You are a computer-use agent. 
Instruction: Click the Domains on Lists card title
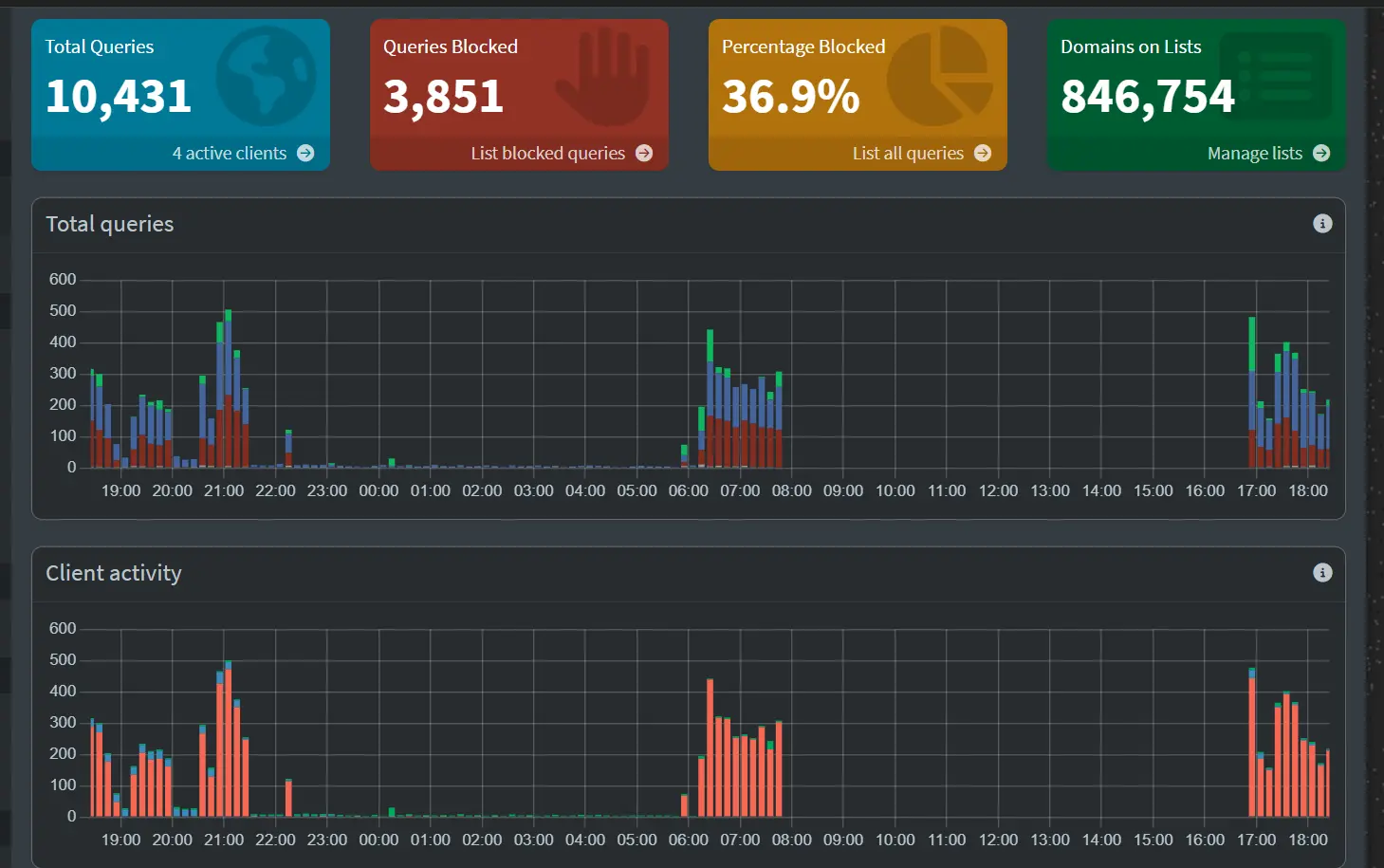pyautogui.click(x=1130, y=46)
